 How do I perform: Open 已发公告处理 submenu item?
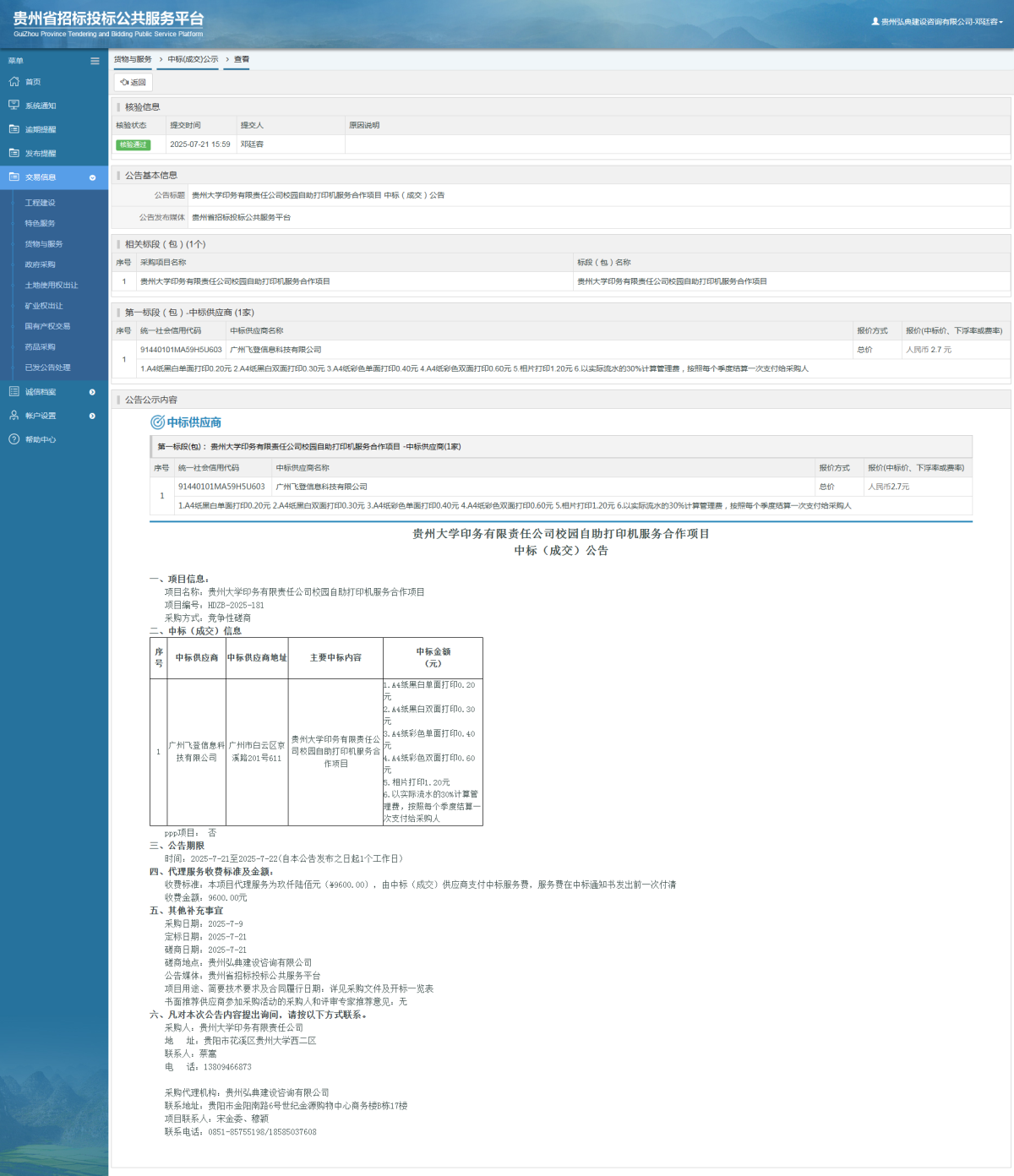click(47, 367)
